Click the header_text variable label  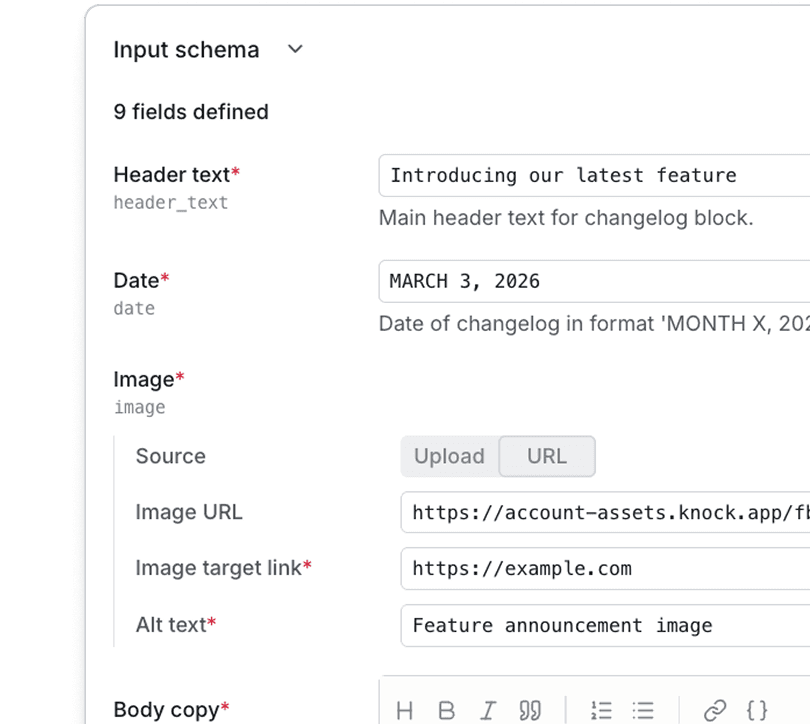coord(169,203)
